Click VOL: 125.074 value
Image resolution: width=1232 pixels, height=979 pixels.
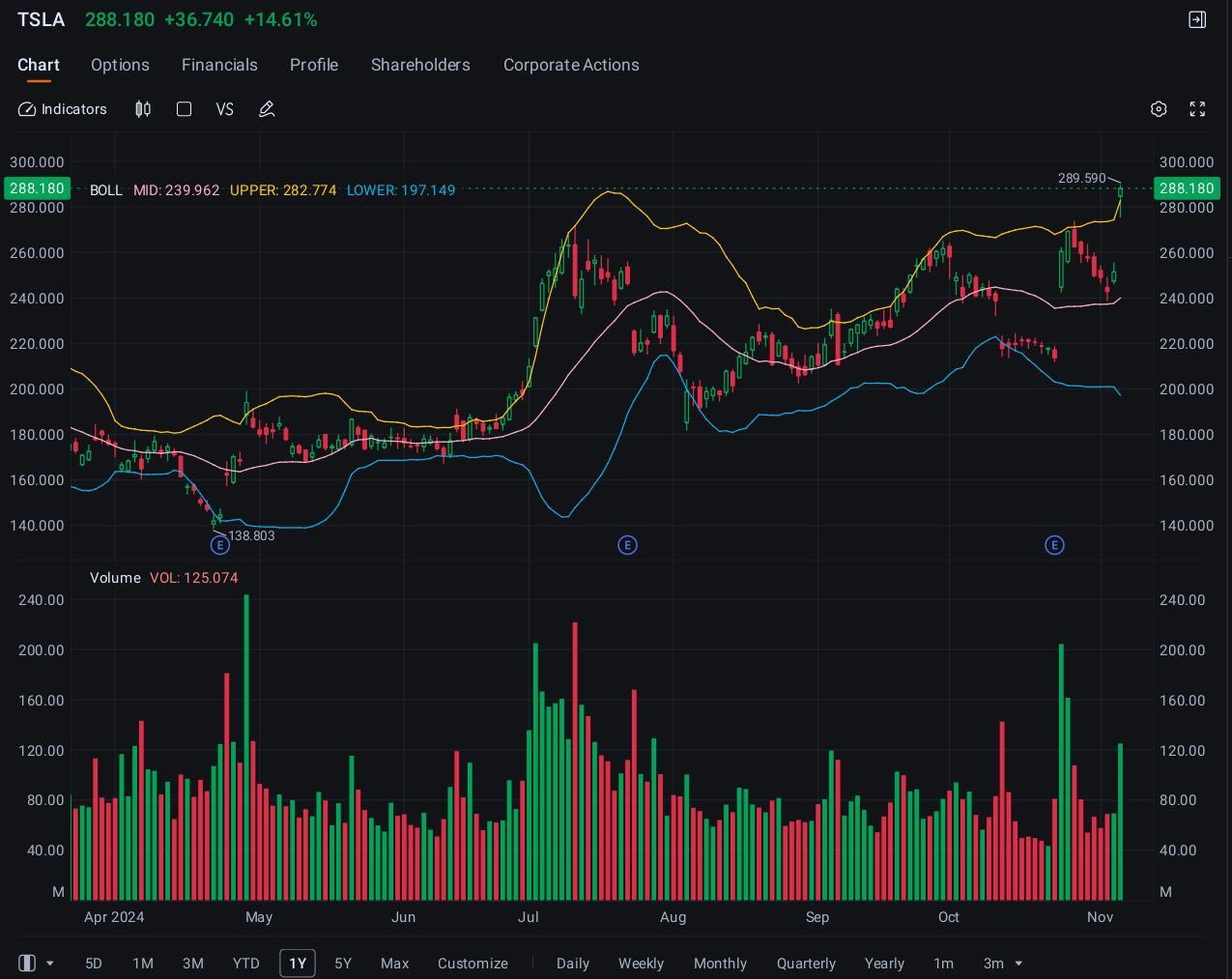pos(193,578)
